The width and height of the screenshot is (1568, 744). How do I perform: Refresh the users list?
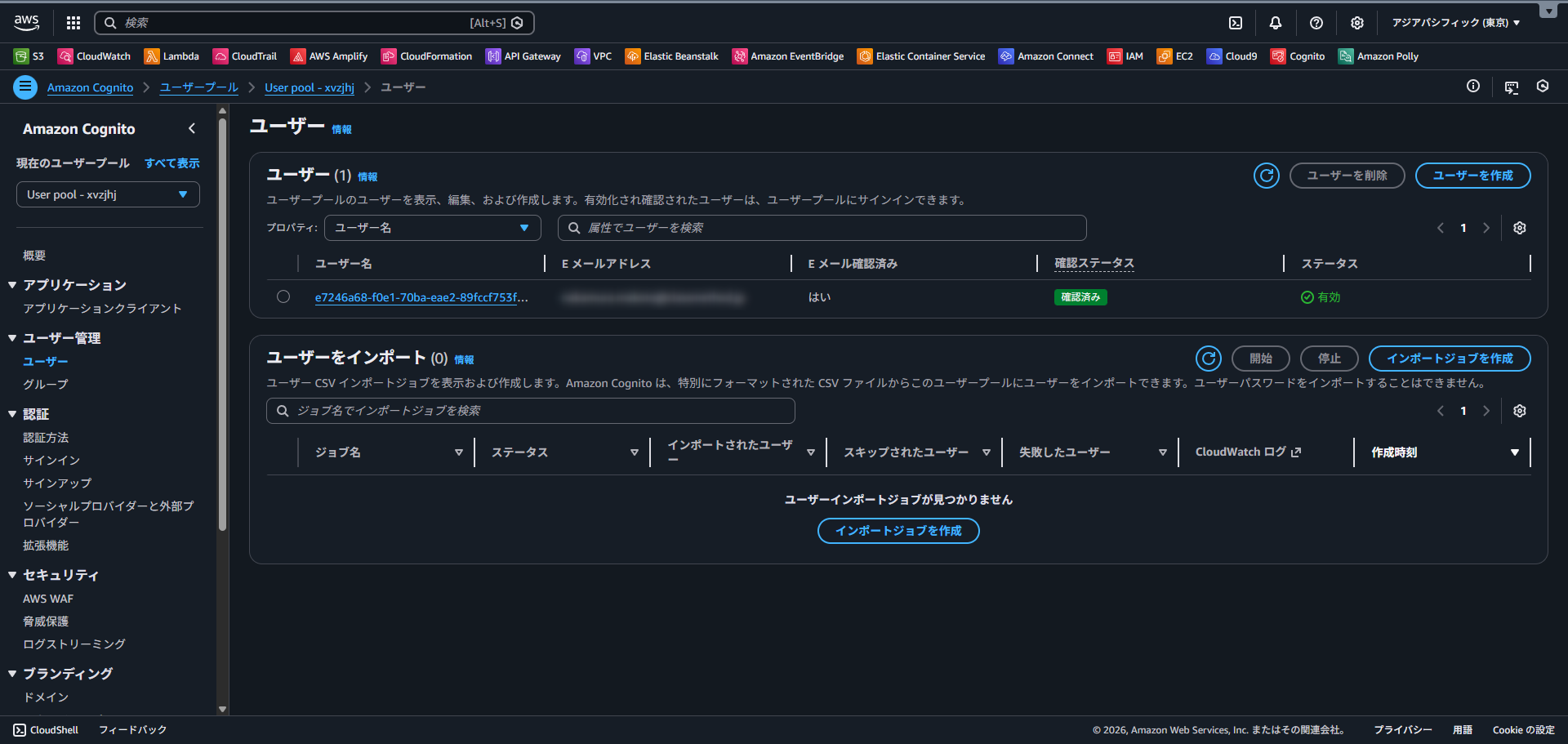pos(1266,176)
